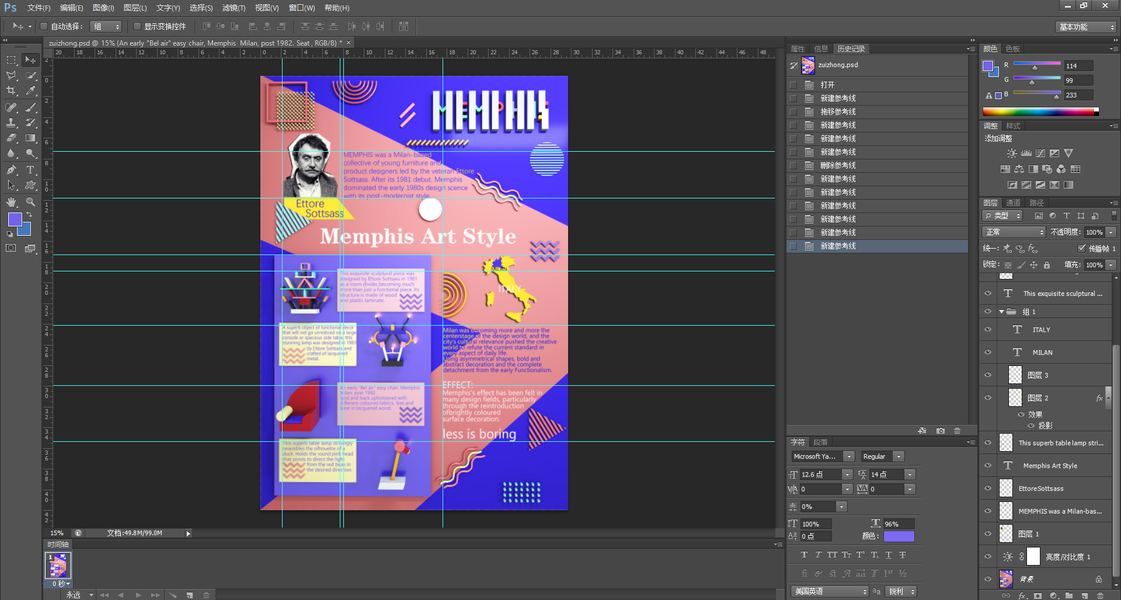Hide the MILAN text layer

tap(988, 352)
